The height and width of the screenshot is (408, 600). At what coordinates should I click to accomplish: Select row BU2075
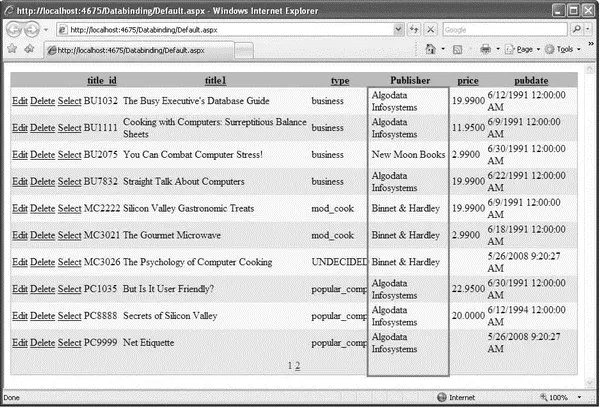coord(69,155)
